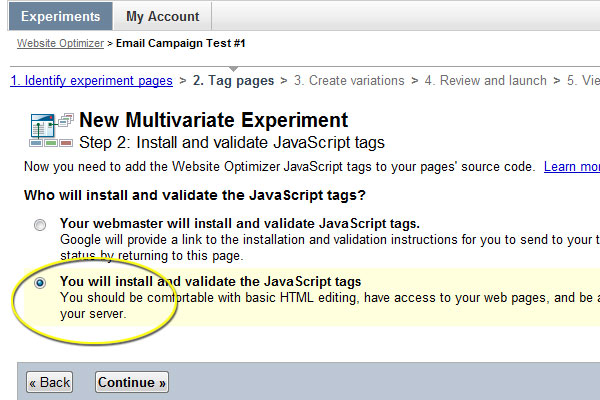Select the You will install radio button

pos(40,284)
